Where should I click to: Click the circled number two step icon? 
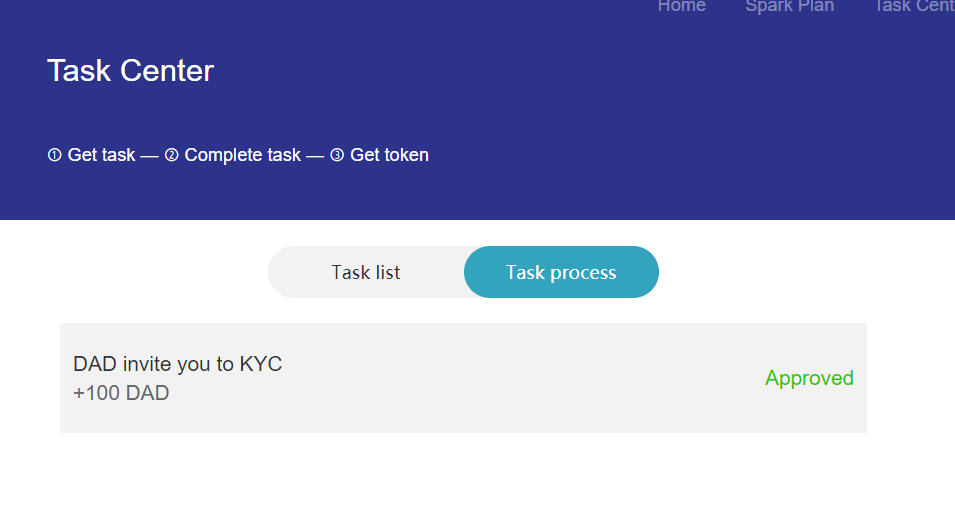(171, 155)
